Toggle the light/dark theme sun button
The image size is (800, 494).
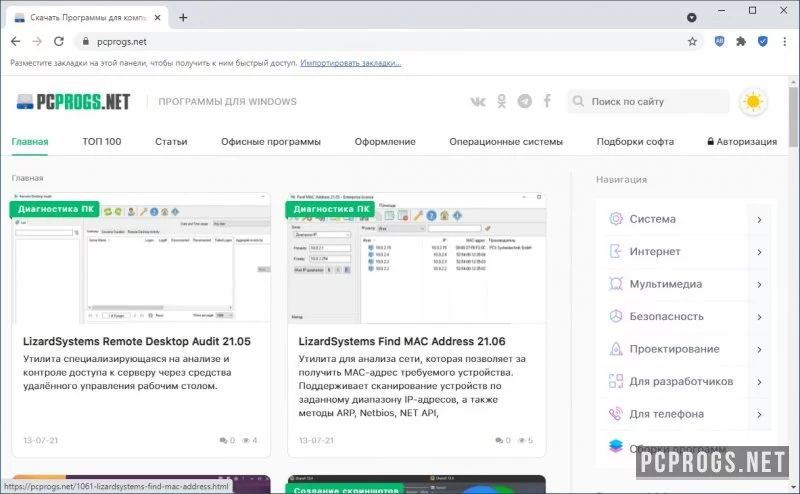(x=753, y=102)
